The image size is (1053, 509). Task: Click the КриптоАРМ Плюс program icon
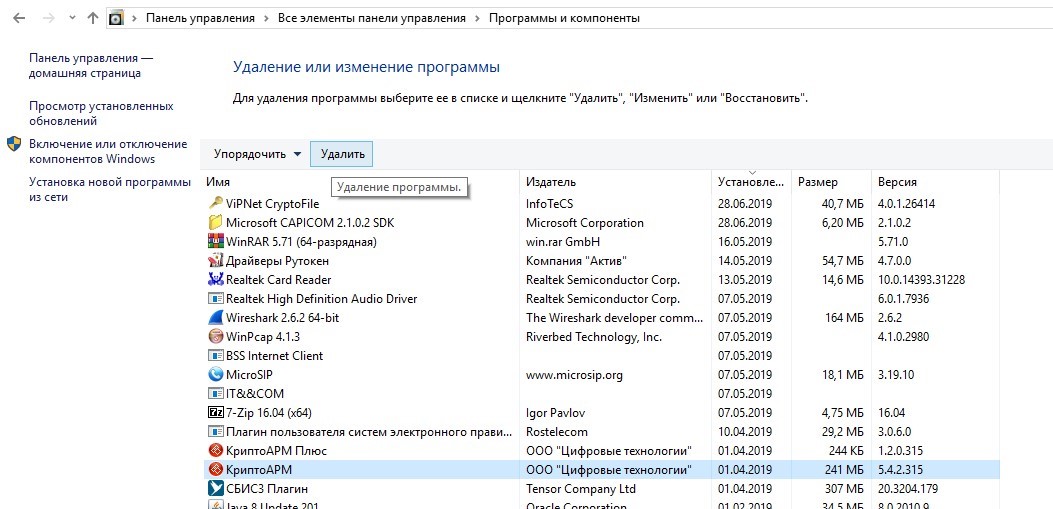pos(215,451)
